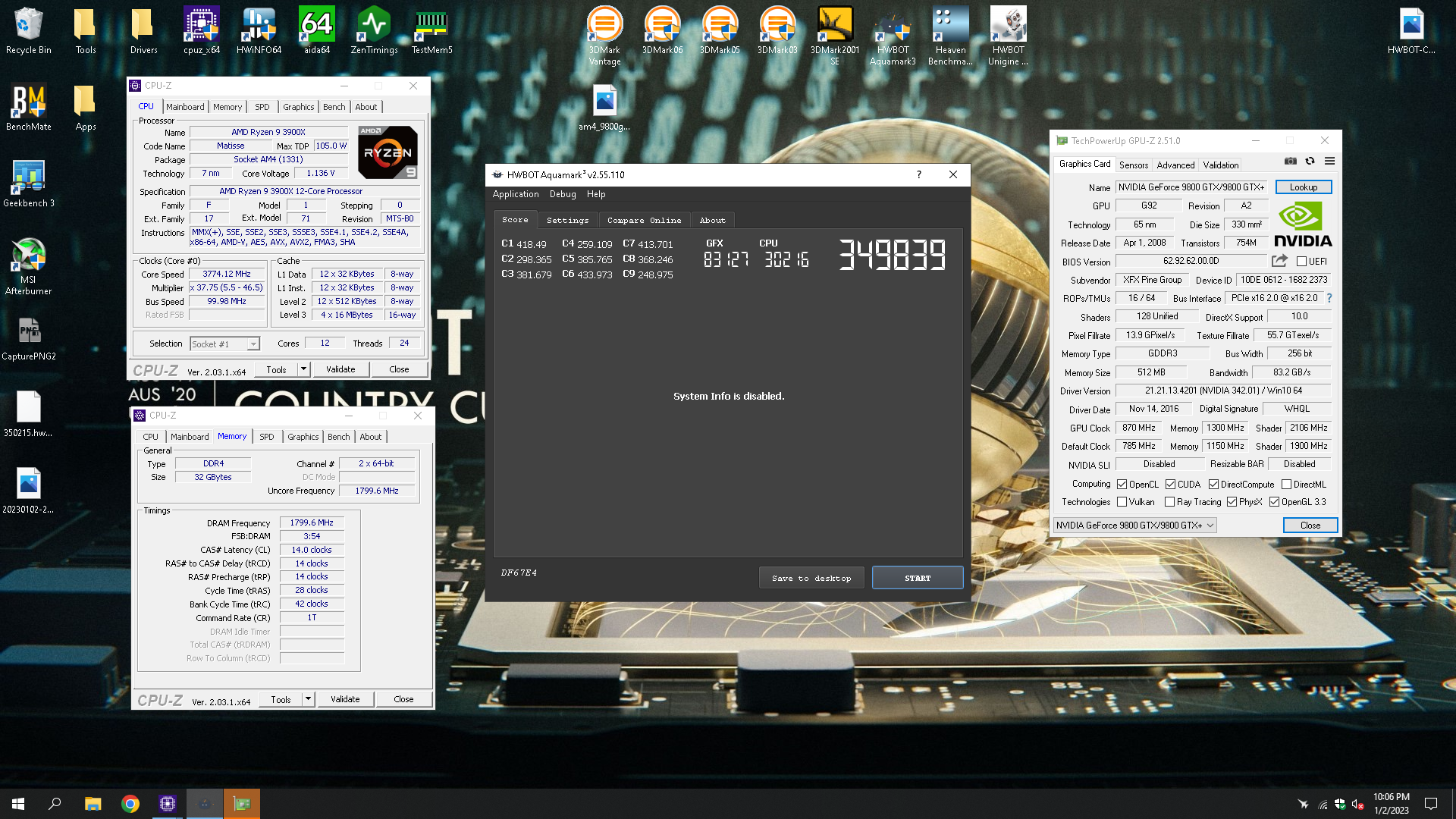Click BIOS version export share icon
This screenshot has height=819, width=1456.
coord(1279,261)
